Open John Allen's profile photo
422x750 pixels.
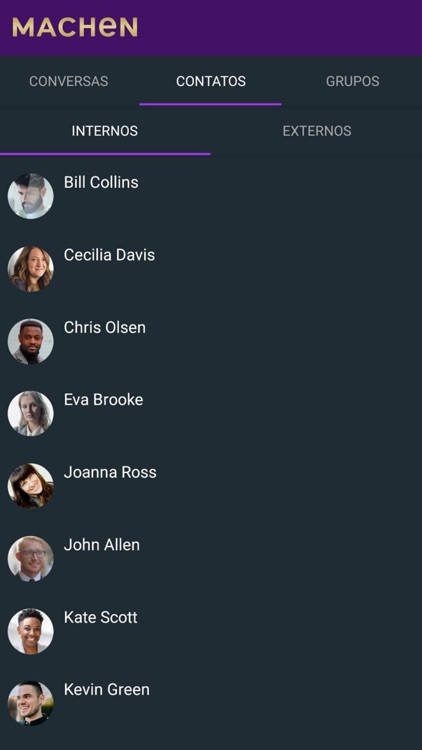click(x=31, y=559)
